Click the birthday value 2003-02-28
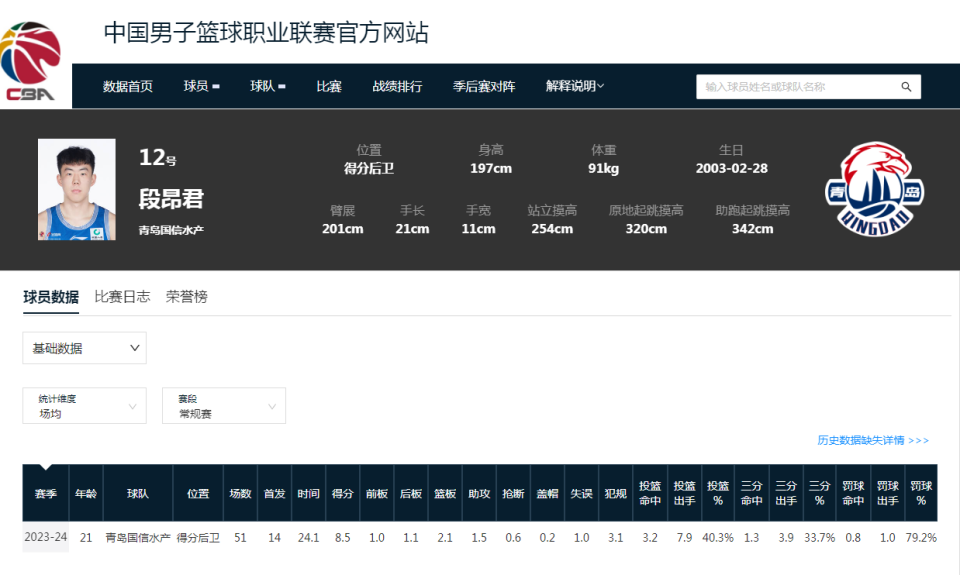 click(732, 168)
